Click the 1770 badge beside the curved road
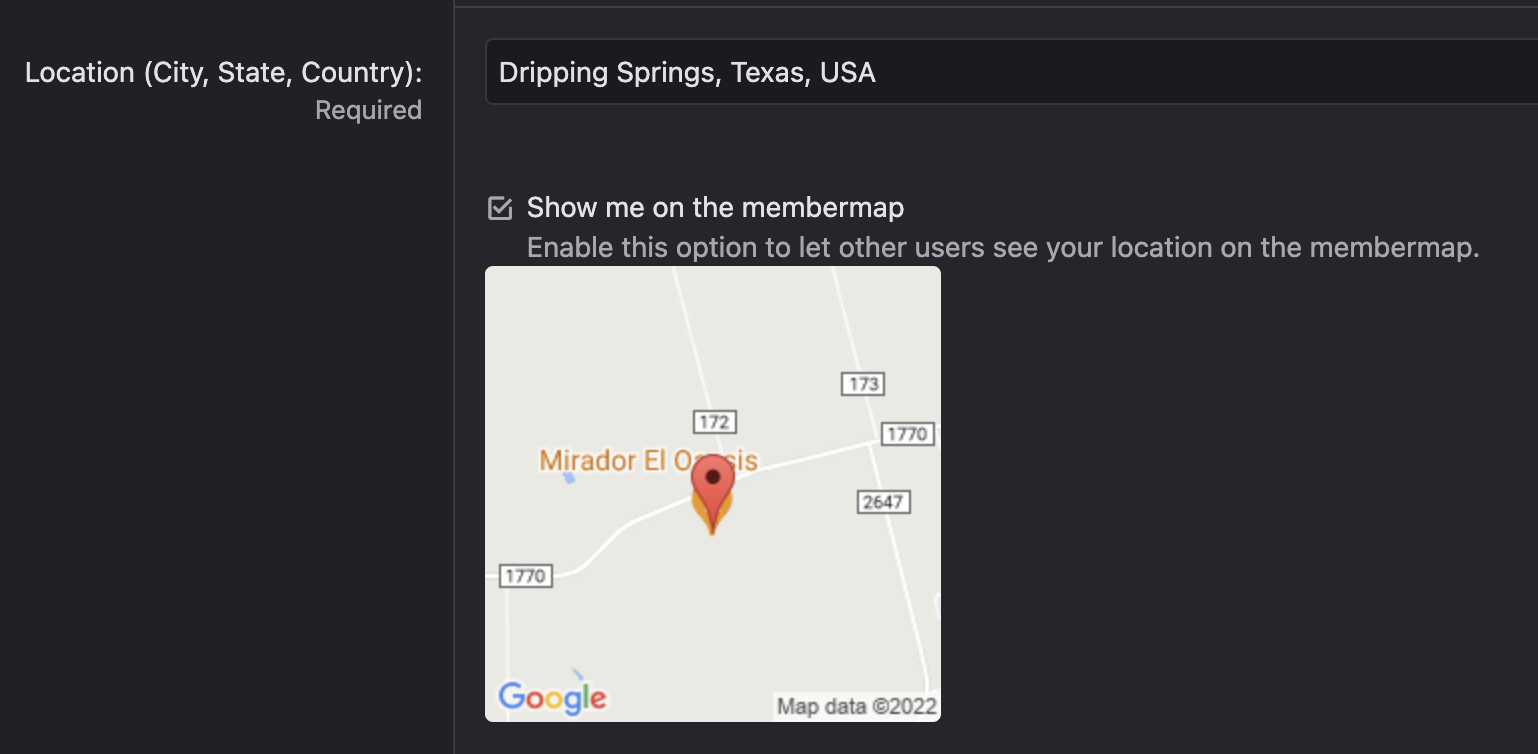Image resolution: width=1538 pixels, height=754 pixels. tap(526, 575)
